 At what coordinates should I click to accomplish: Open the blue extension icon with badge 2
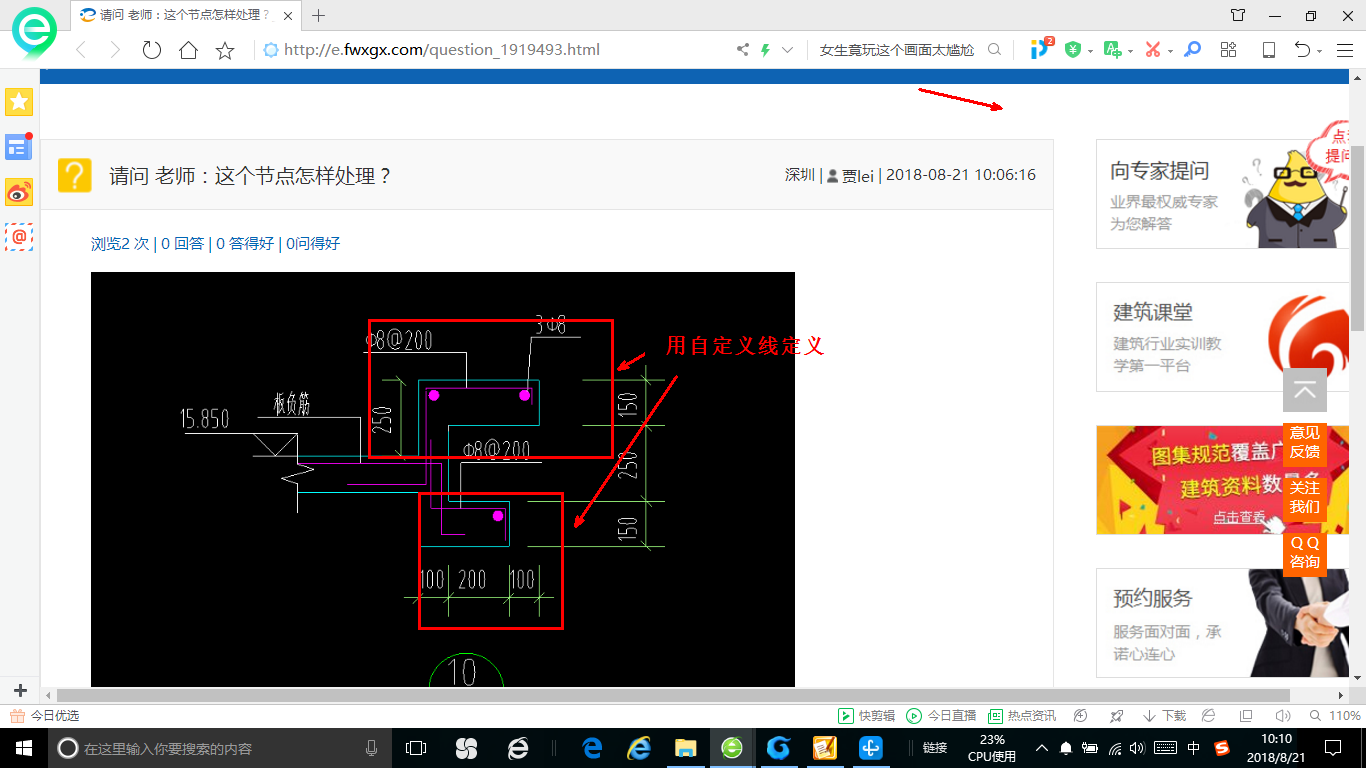point(1041,48)
